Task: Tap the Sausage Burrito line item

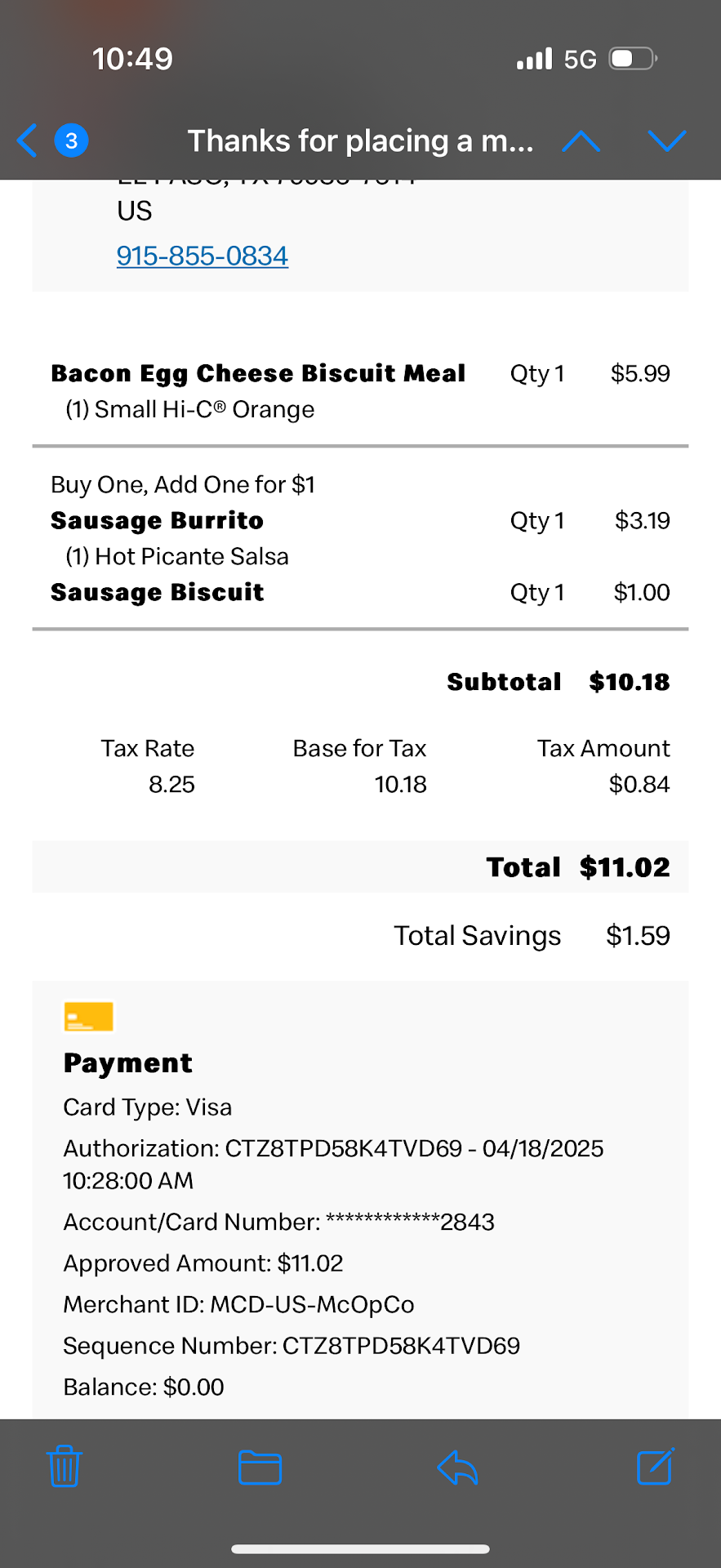Action: 157,520
